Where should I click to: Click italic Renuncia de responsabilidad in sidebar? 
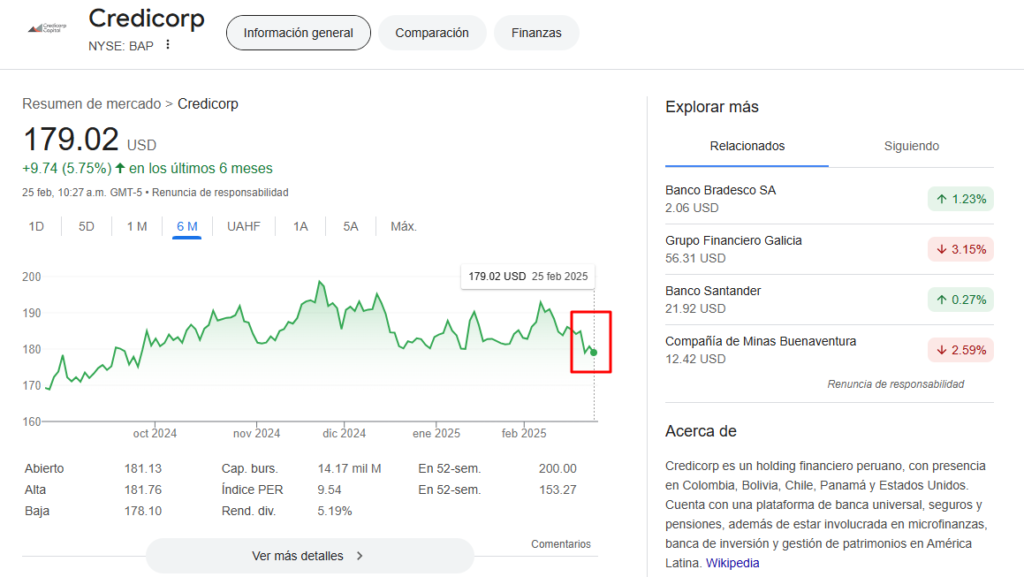click(x=895, y=384)
